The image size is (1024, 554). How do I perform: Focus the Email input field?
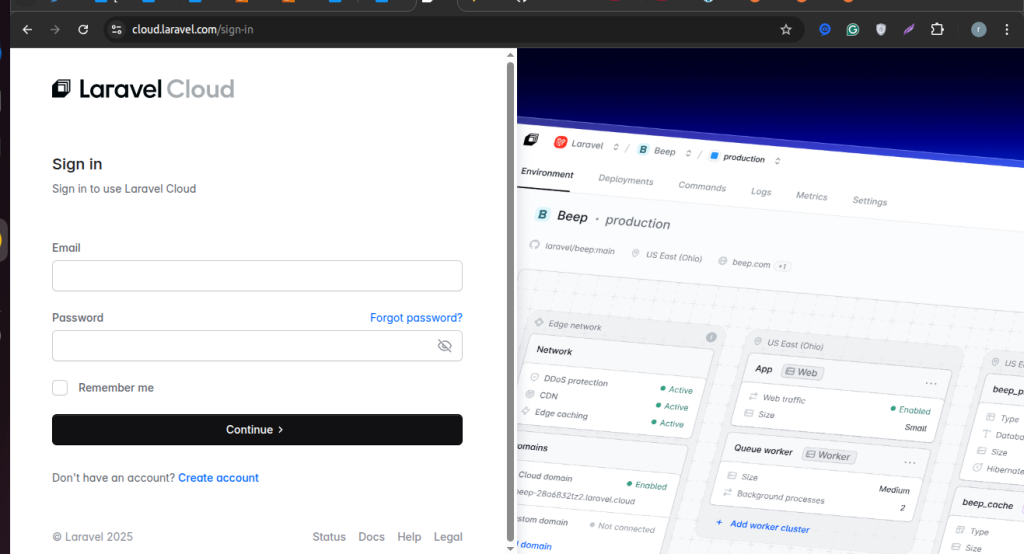[x=257, y=276]
